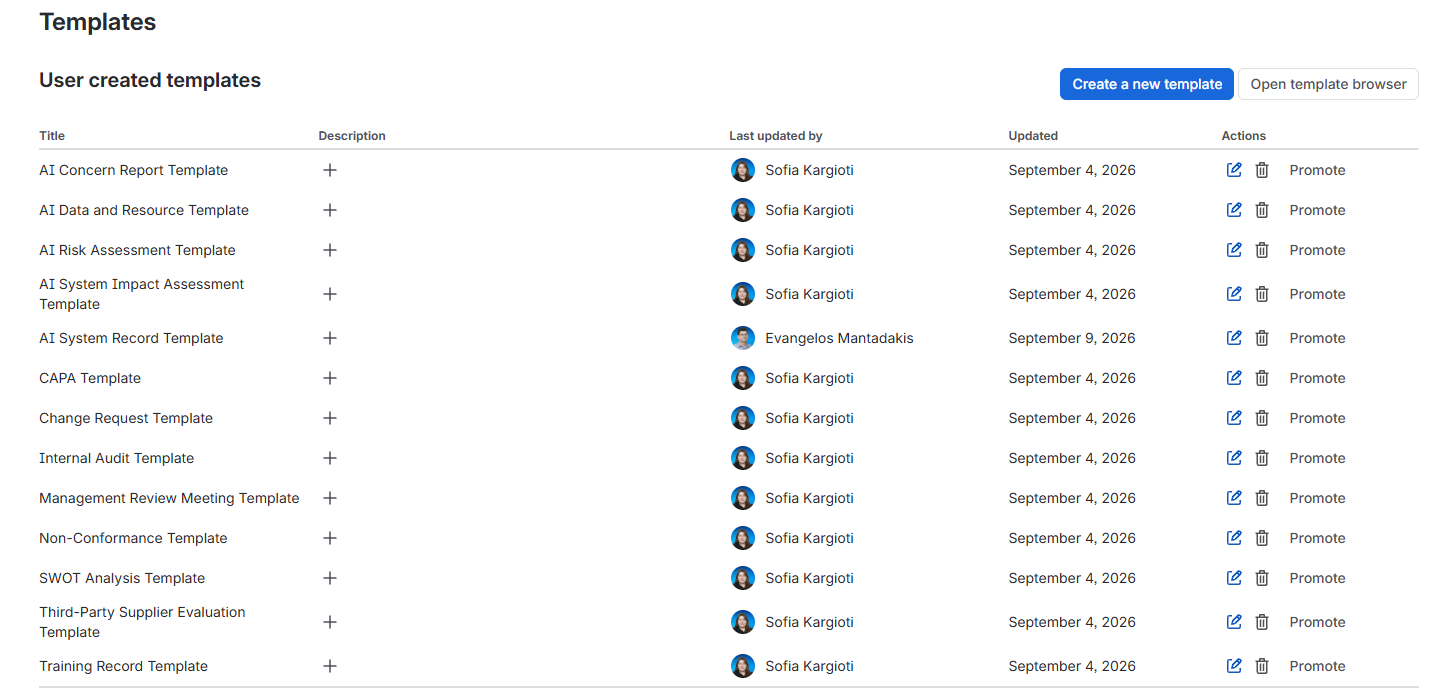Promote the AI Risk Assessment Template
The image size is (1447, 696).
pos(1317,250)
